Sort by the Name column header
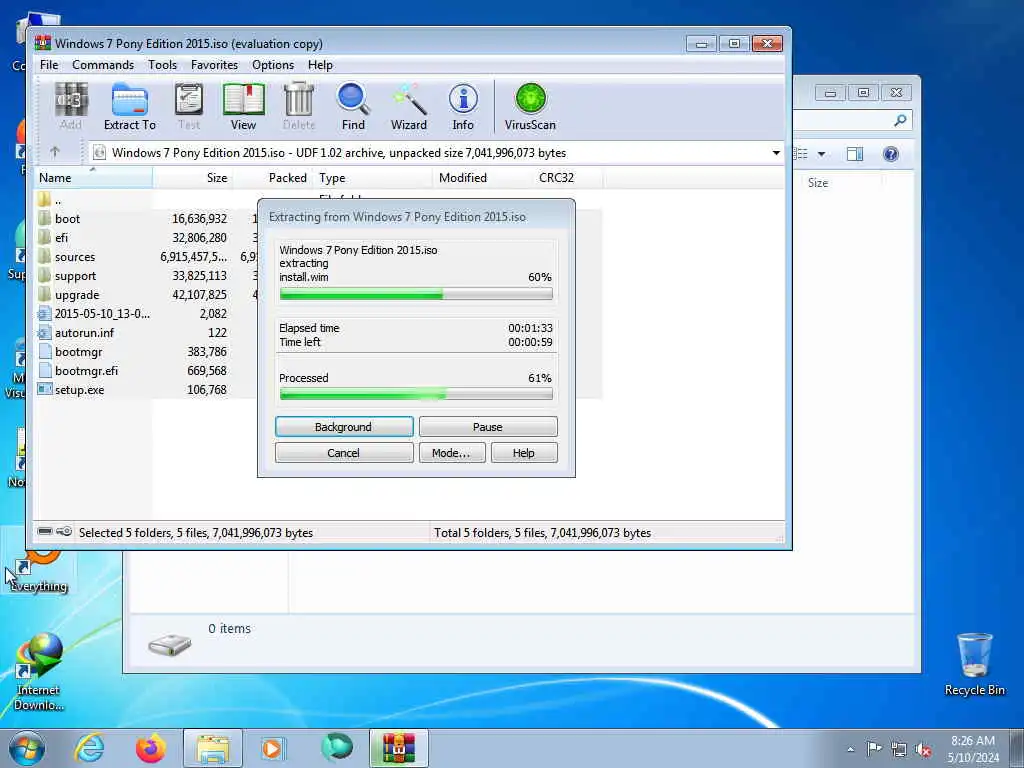 pyautogui.click(x=93, y=178)
